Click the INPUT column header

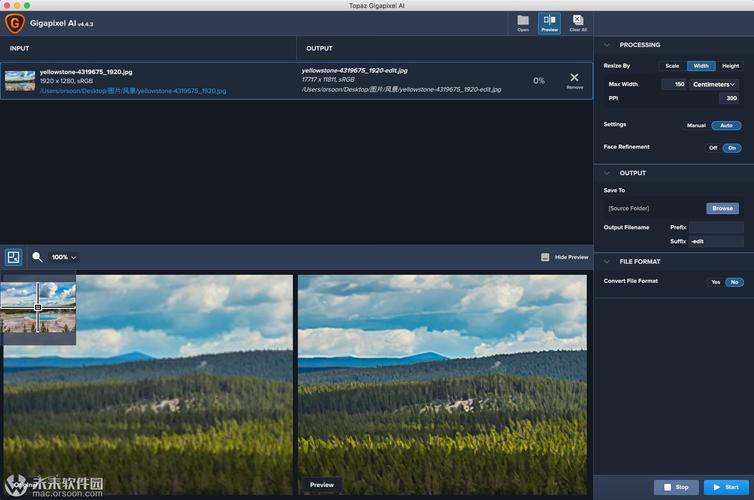point(19,49)
